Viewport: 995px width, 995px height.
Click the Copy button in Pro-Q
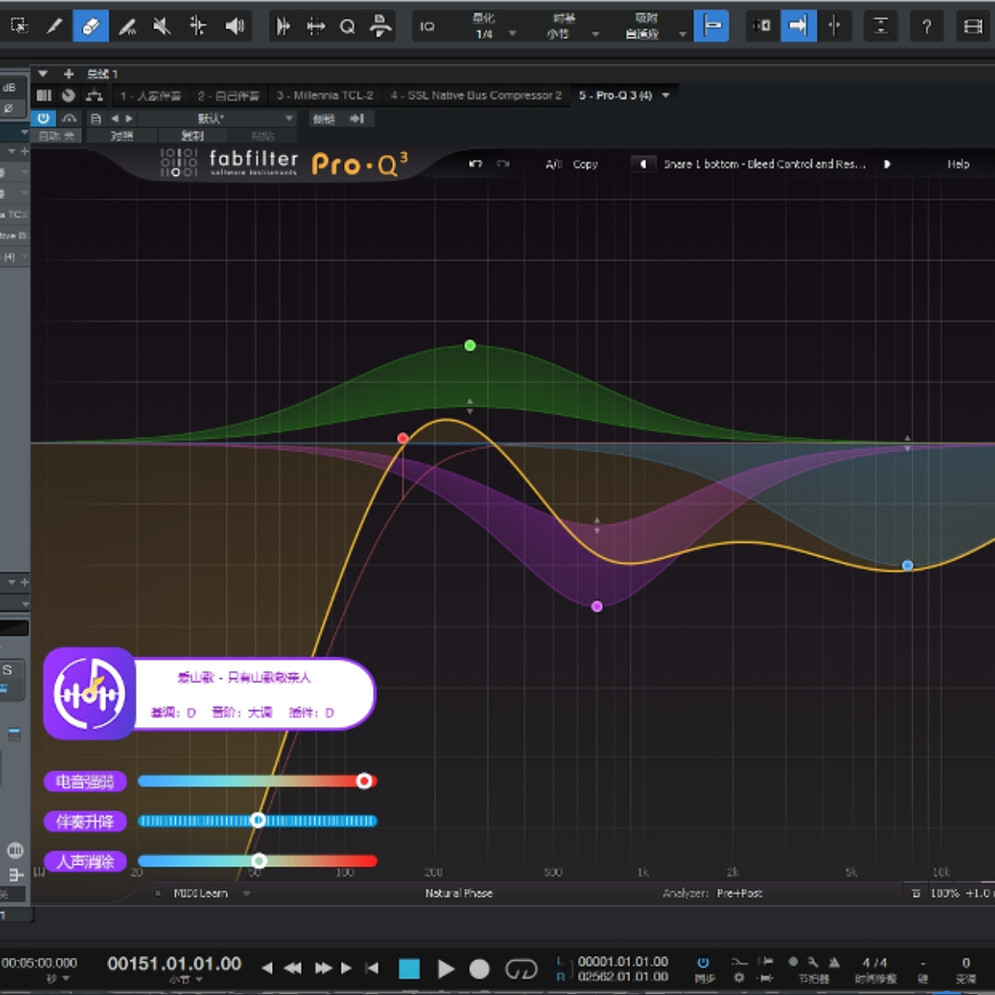[584, 164]
